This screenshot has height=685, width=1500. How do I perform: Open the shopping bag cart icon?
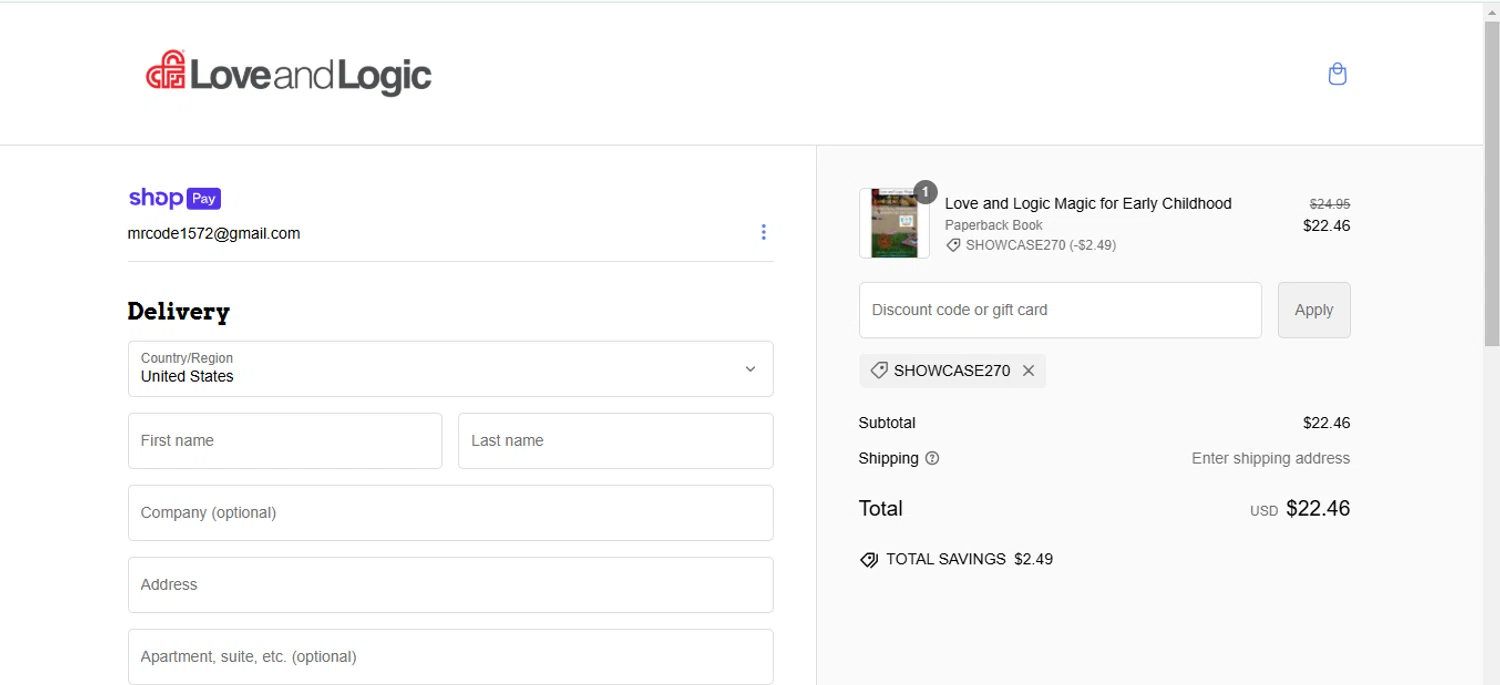coord(1337,74)
